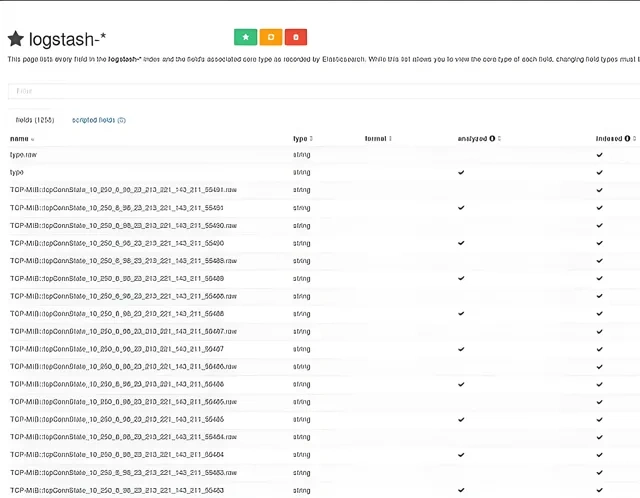Select tcpConnState field ending 56491.raw
The width and height of the screenshot is (640, 498).
pos(123,190)
